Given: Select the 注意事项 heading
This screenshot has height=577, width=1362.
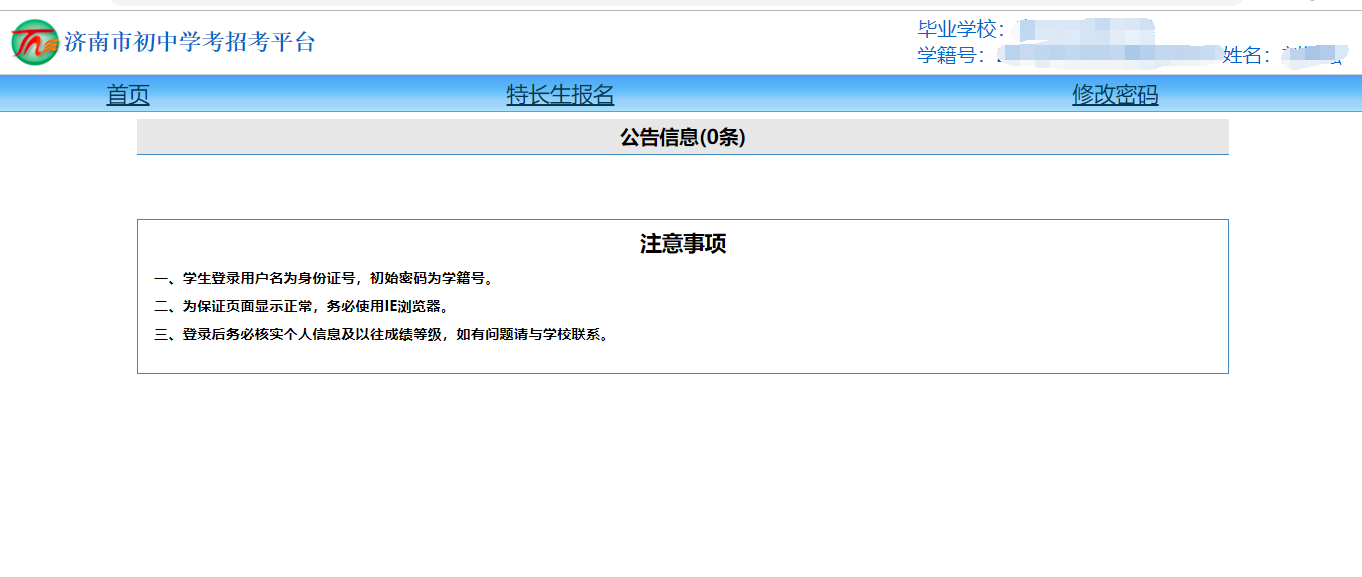Looking at the screenshot, I should pos(683,241).
